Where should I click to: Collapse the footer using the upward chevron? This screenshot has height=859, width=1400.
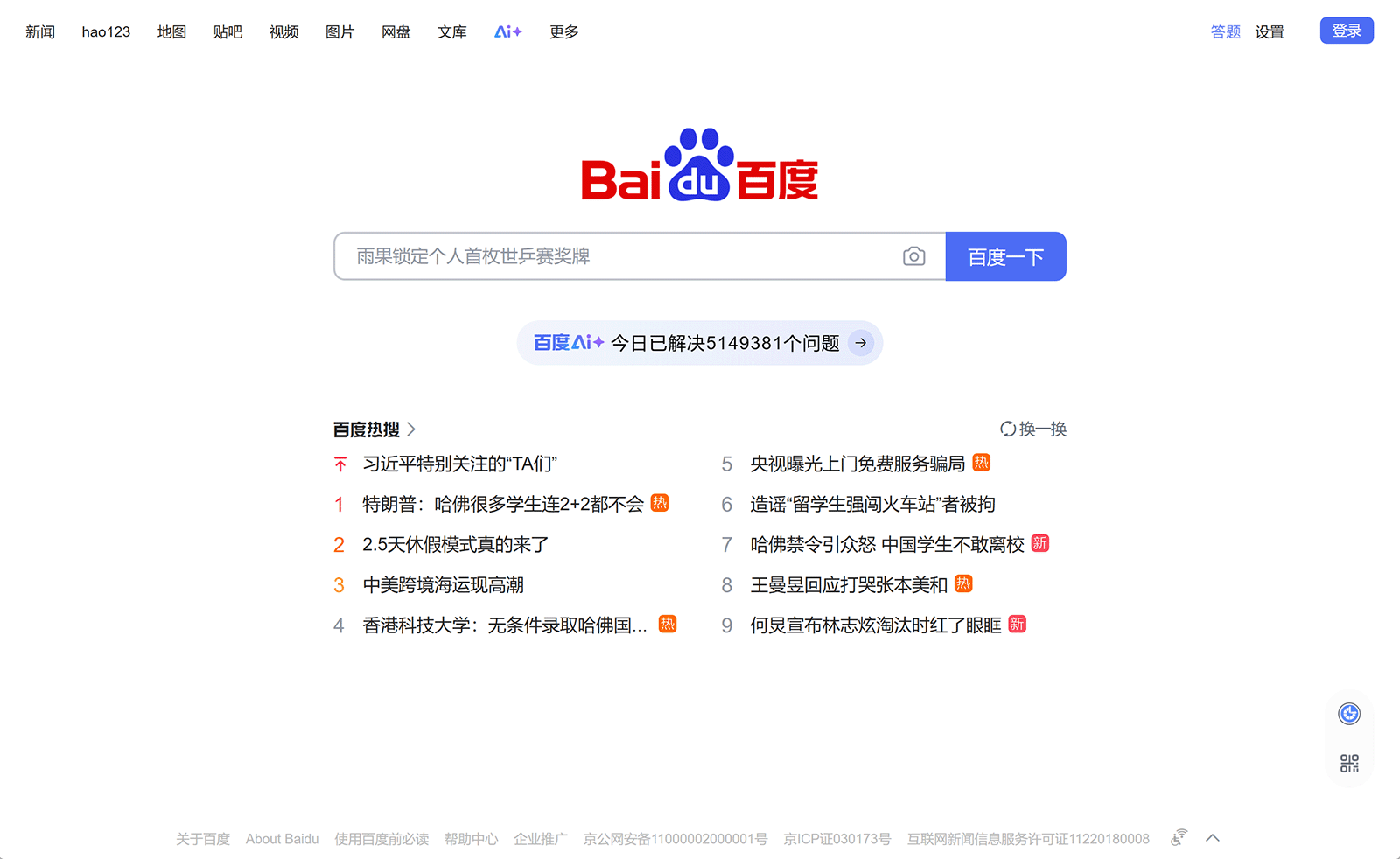tap(1213, 837)
